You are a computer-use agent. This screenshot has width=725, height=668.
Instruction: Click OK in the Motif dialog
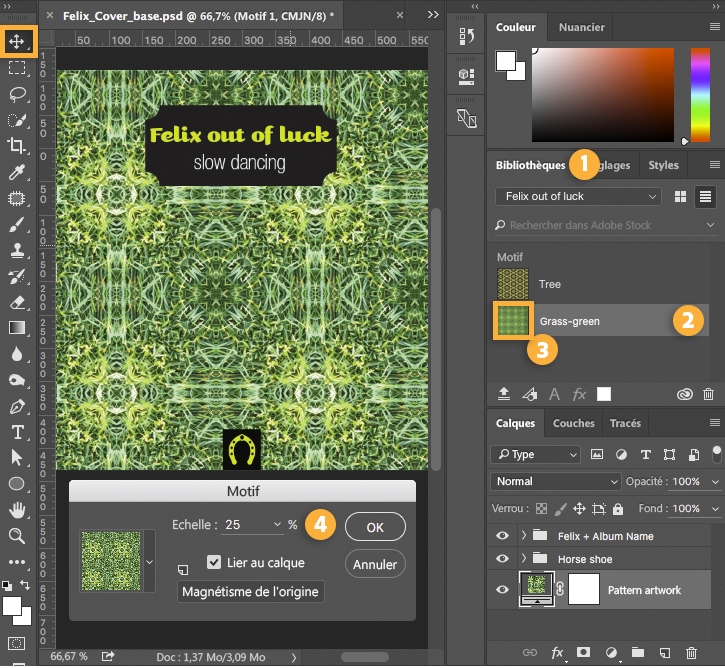pyautogui.click(x=375, y=526)
